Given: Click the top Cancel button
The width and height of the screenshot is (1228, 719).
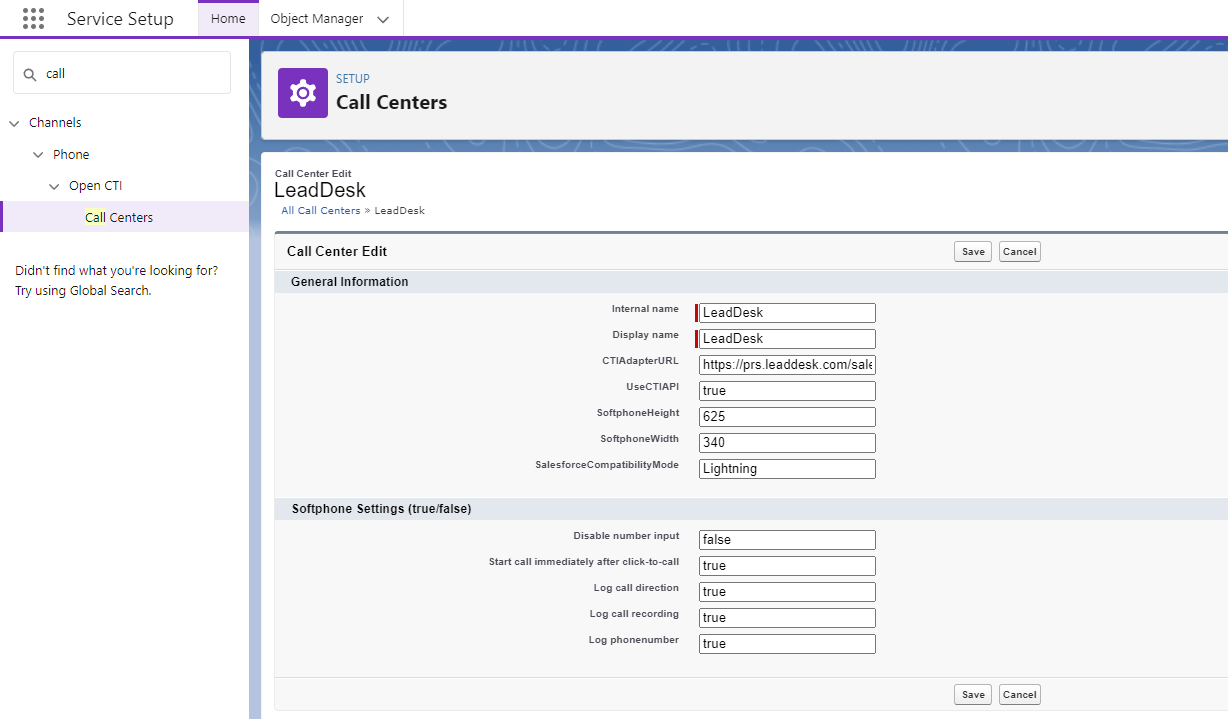Looking at the screenshot, I should pos(1020,252).
